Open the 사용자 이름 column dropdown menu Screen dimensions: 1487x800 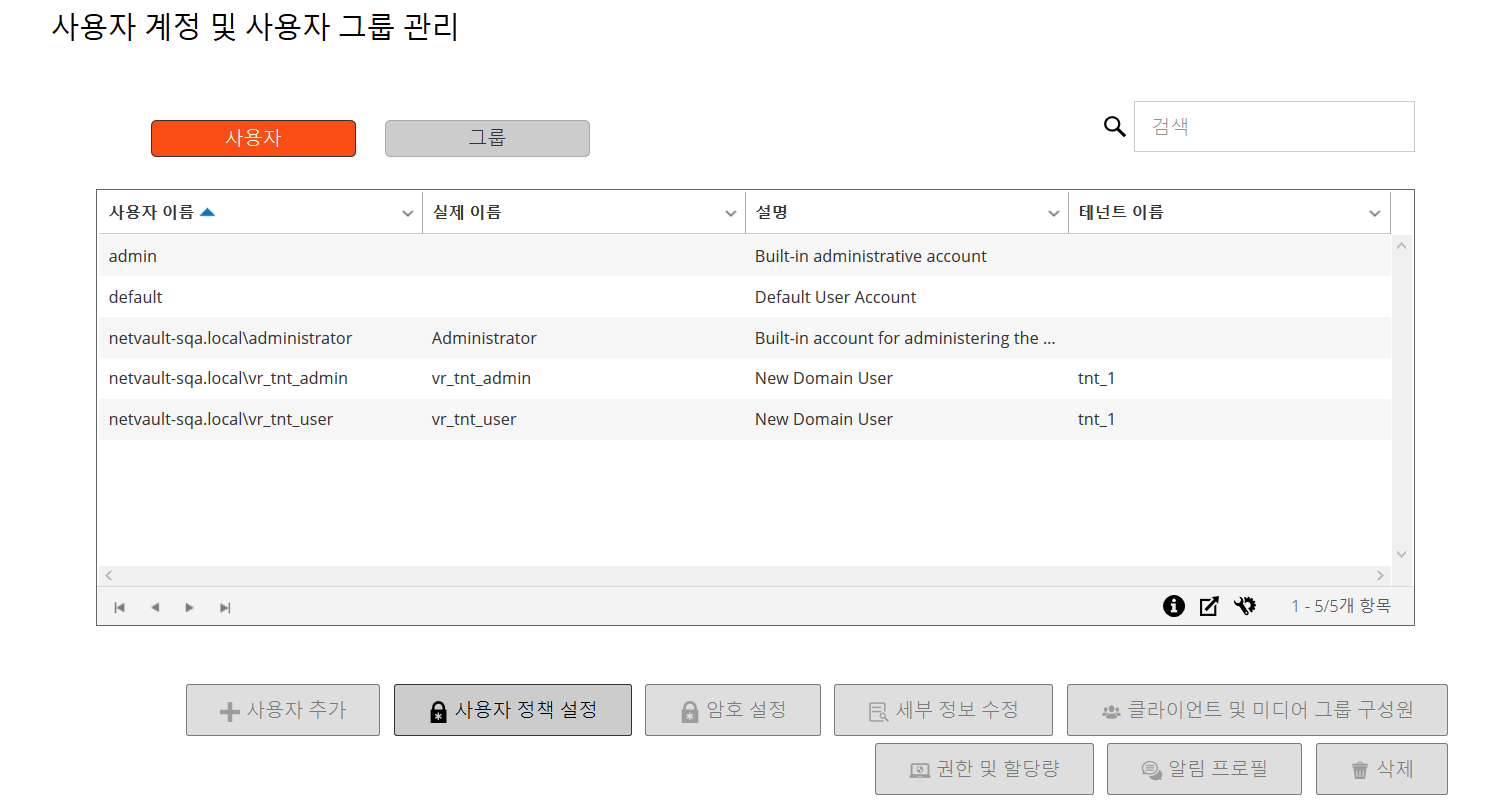[408, 213]
